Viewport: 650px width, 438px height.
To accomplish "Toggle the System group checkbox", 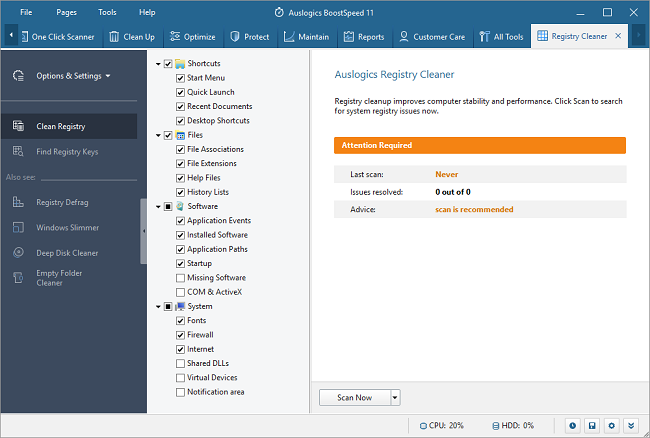I will pos(168,307).
